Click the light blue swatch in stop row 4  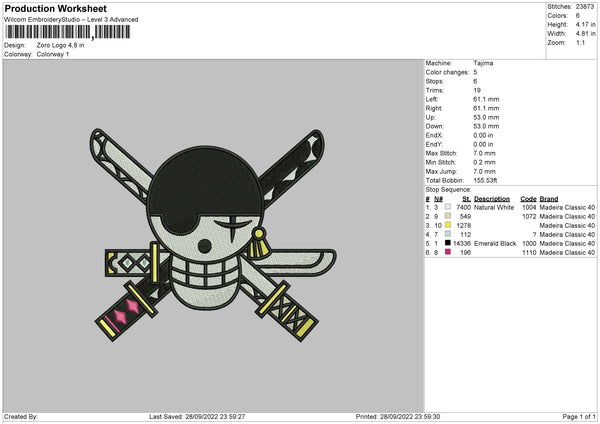[447, 234]
